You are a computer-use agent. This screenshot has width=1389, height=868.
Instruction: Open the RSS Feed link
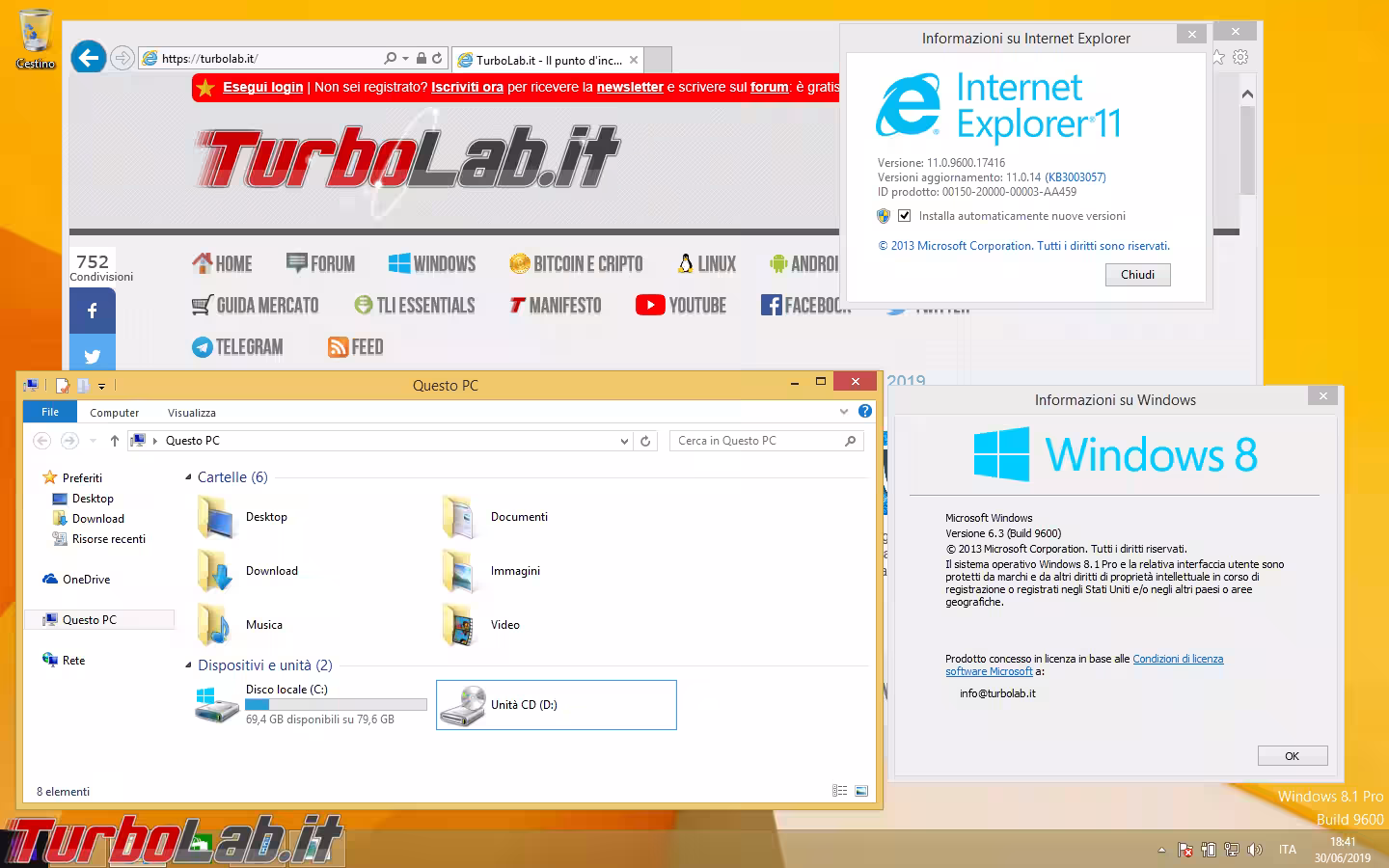(355, 346)
